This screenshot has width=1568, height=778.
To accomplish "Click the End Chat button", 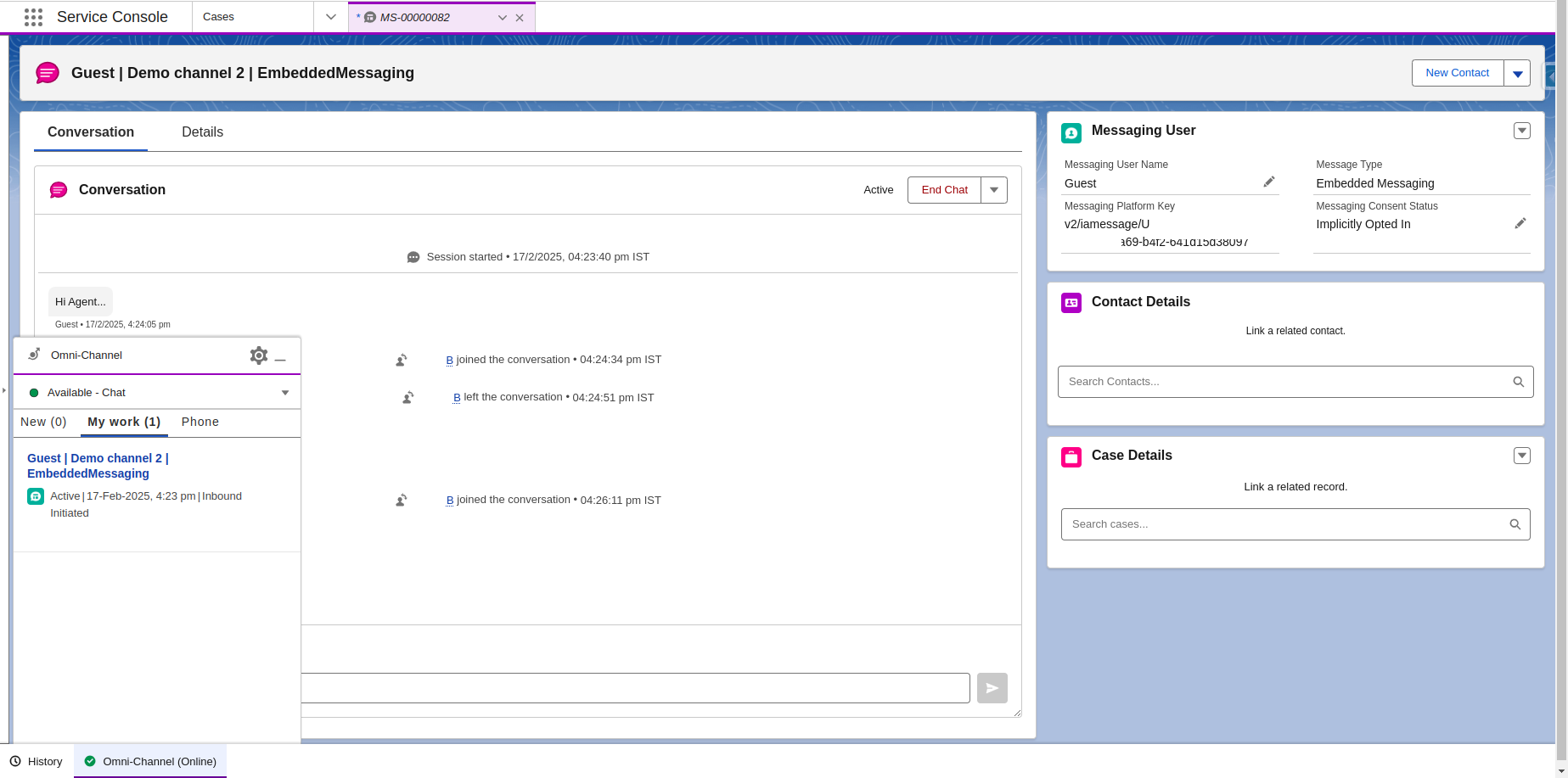I will tap(944, 190).
